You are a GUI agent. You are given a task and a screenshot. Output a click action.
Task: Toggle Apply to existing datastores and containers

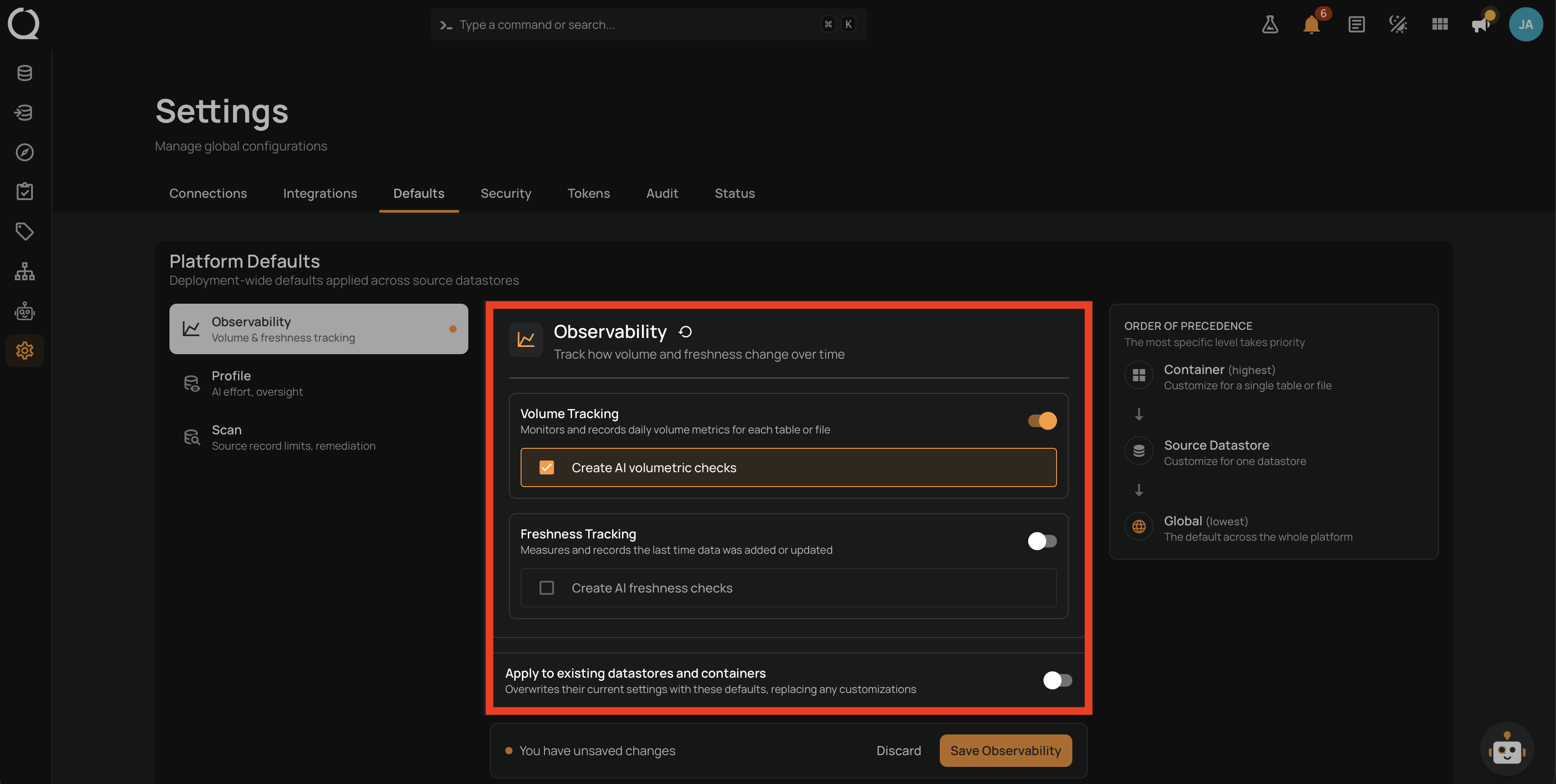click(x=1057, y=680)
